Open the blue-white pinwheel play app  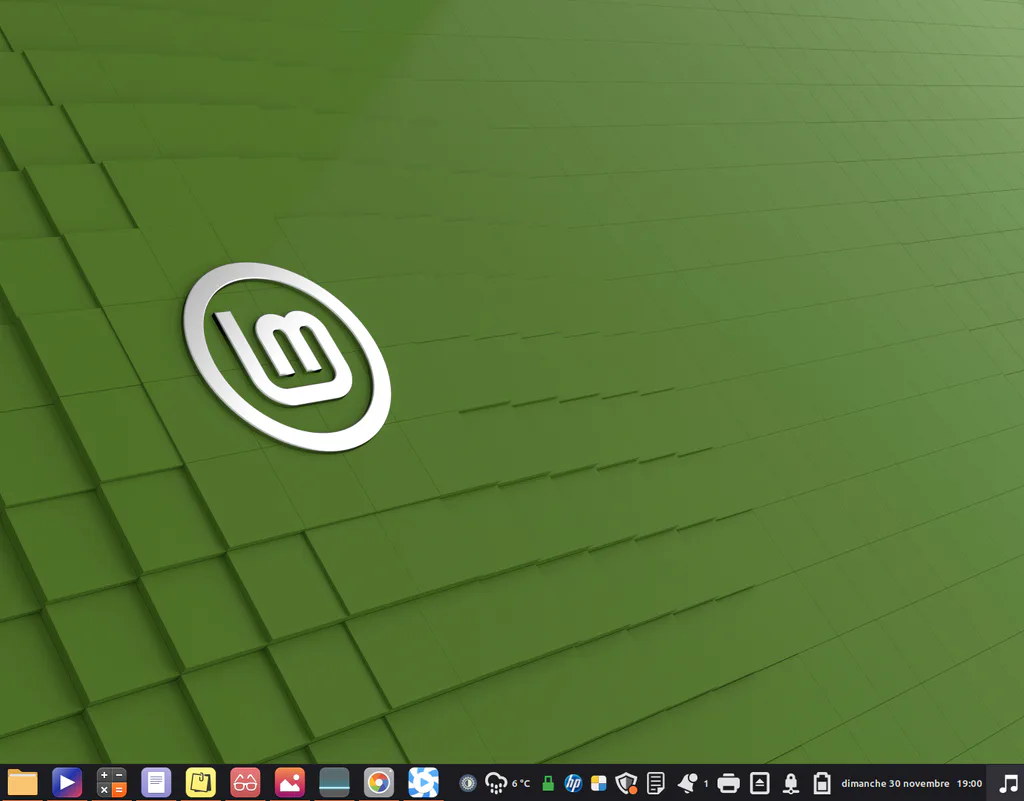[423, 782]
